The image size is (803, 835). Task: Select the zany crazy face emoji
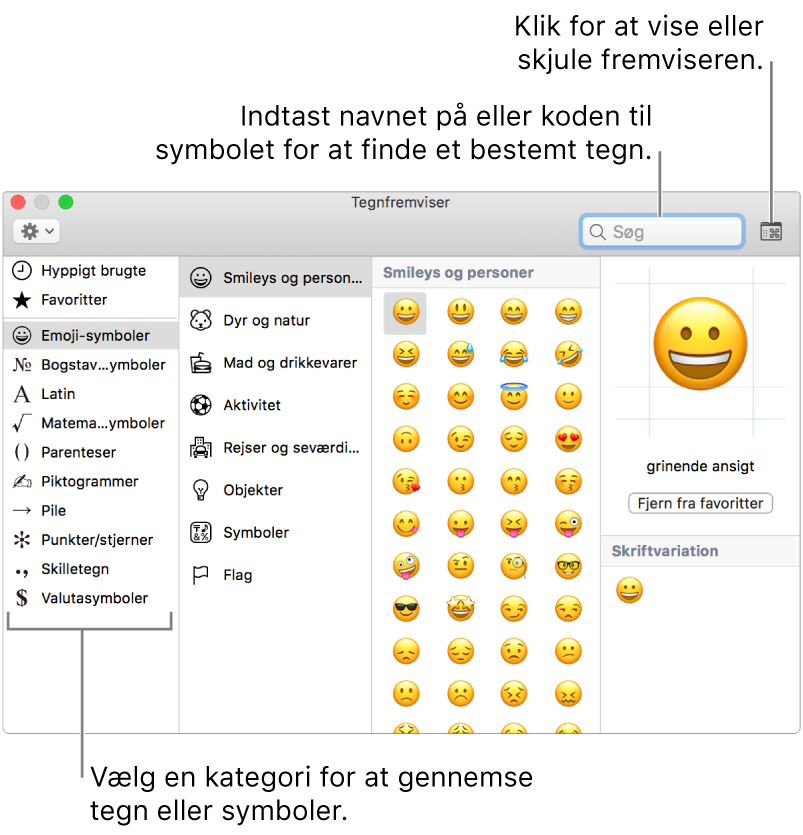pos(406,566)
